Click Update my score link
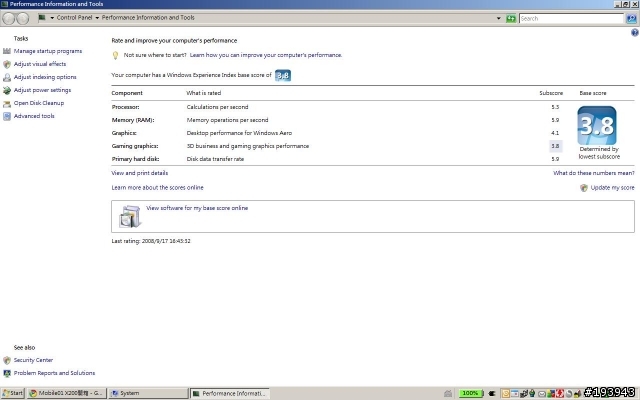The width and height of the screenshot is (640, 400). (612, 188)
